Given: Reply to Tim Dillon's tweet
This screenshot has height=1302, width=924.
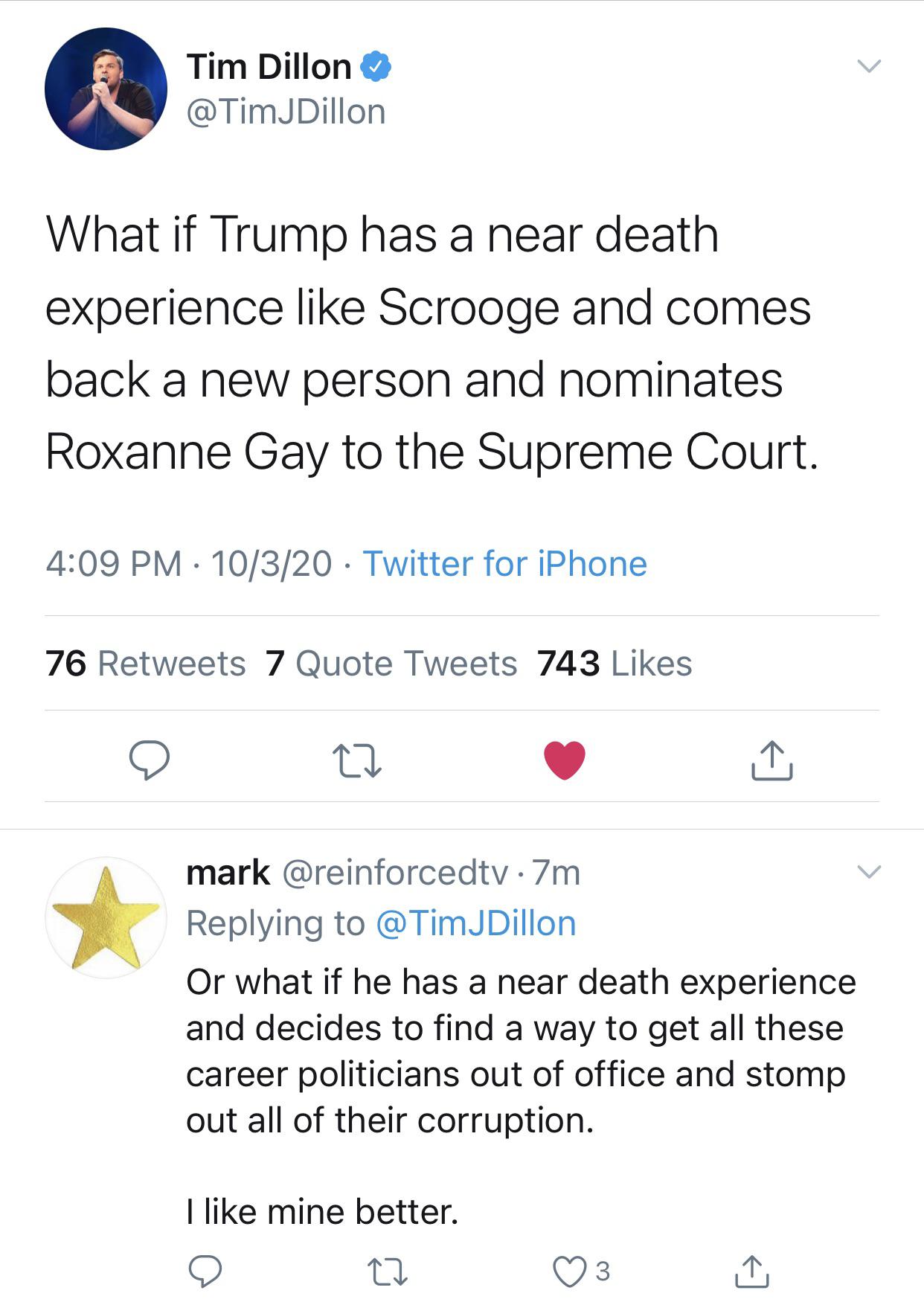Looking at the screenshot, I should point(149,760).
